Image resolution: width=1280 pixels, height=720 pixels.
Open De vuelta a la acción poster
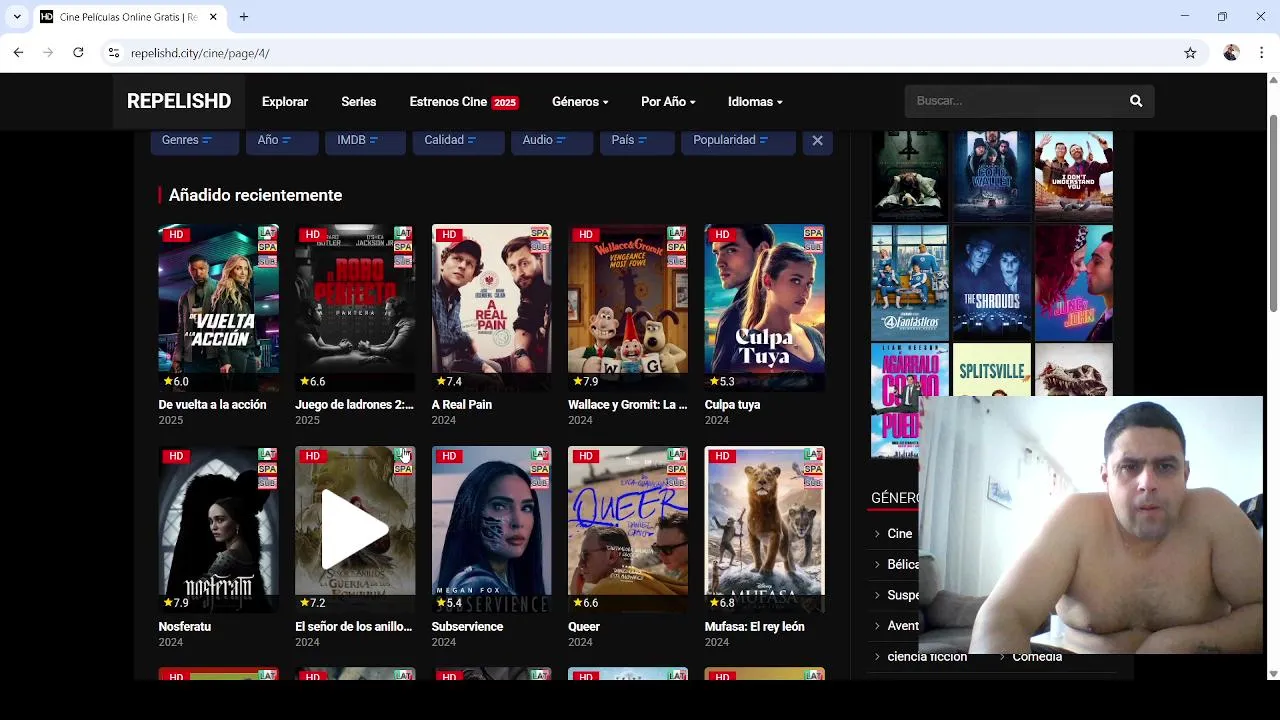(x=218, y=308)
